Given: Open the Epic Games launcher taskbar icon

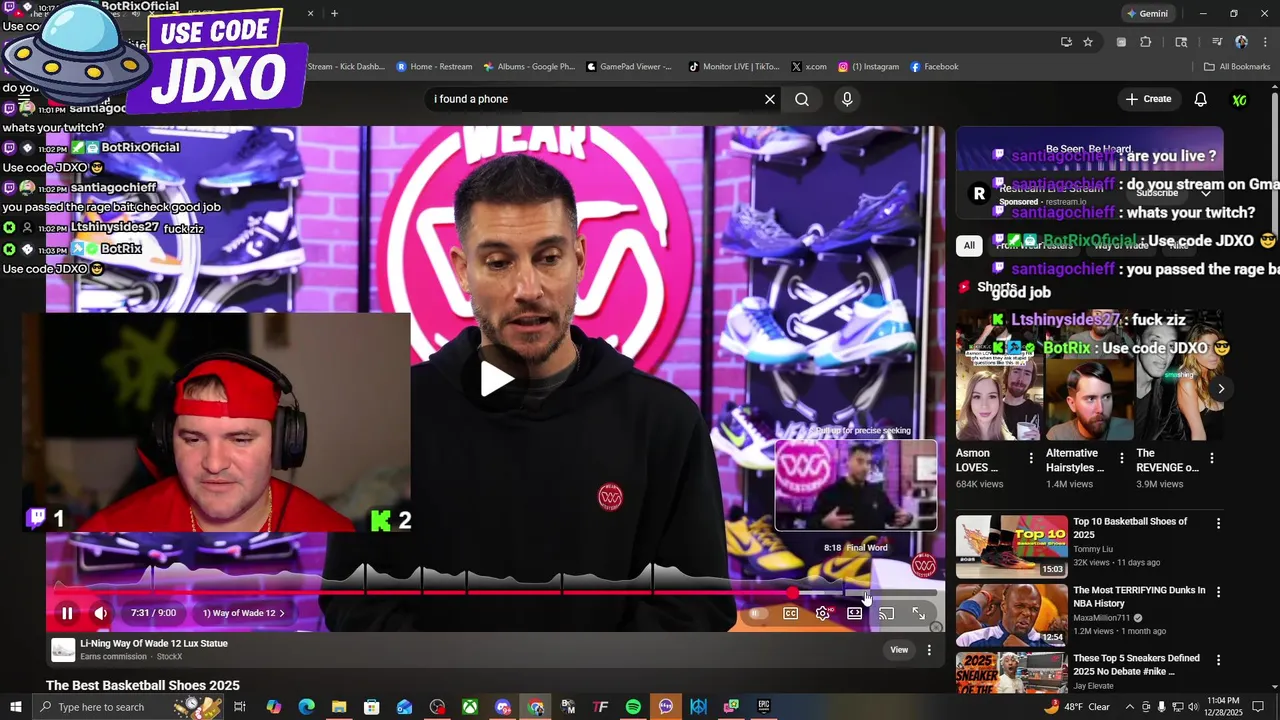Looking at the screenshot, I should [764, 707].
